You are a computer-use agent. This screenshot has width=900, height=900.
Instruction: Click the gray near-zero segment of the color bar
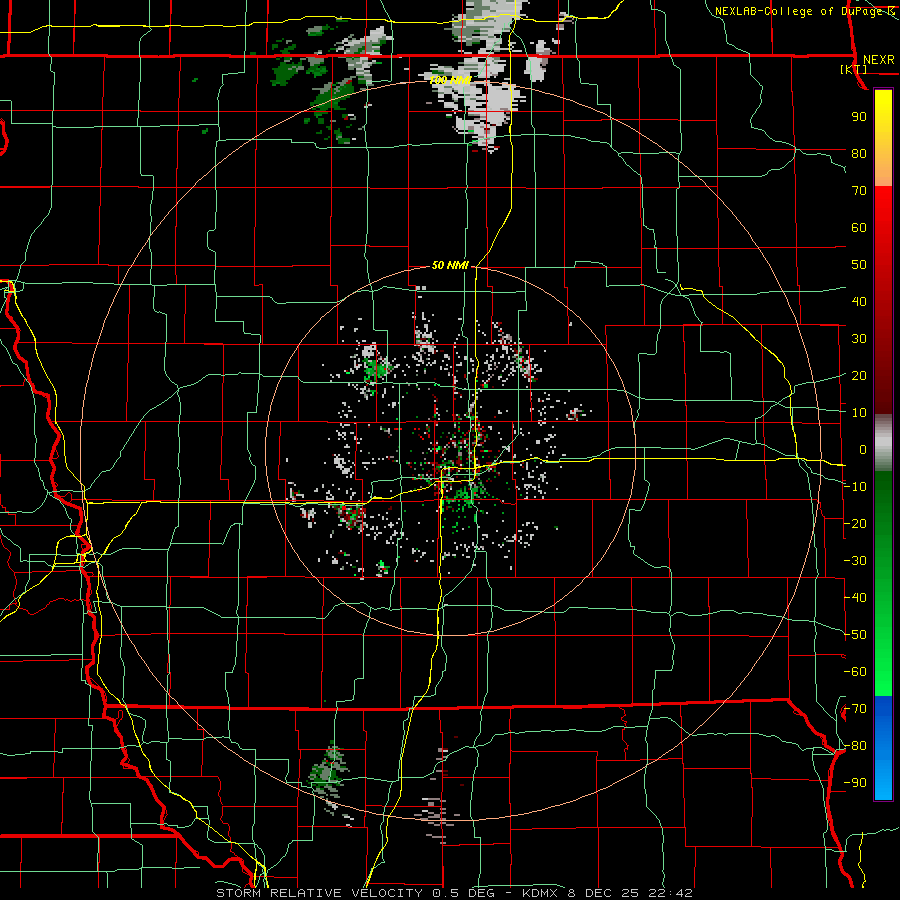point(883,443)
